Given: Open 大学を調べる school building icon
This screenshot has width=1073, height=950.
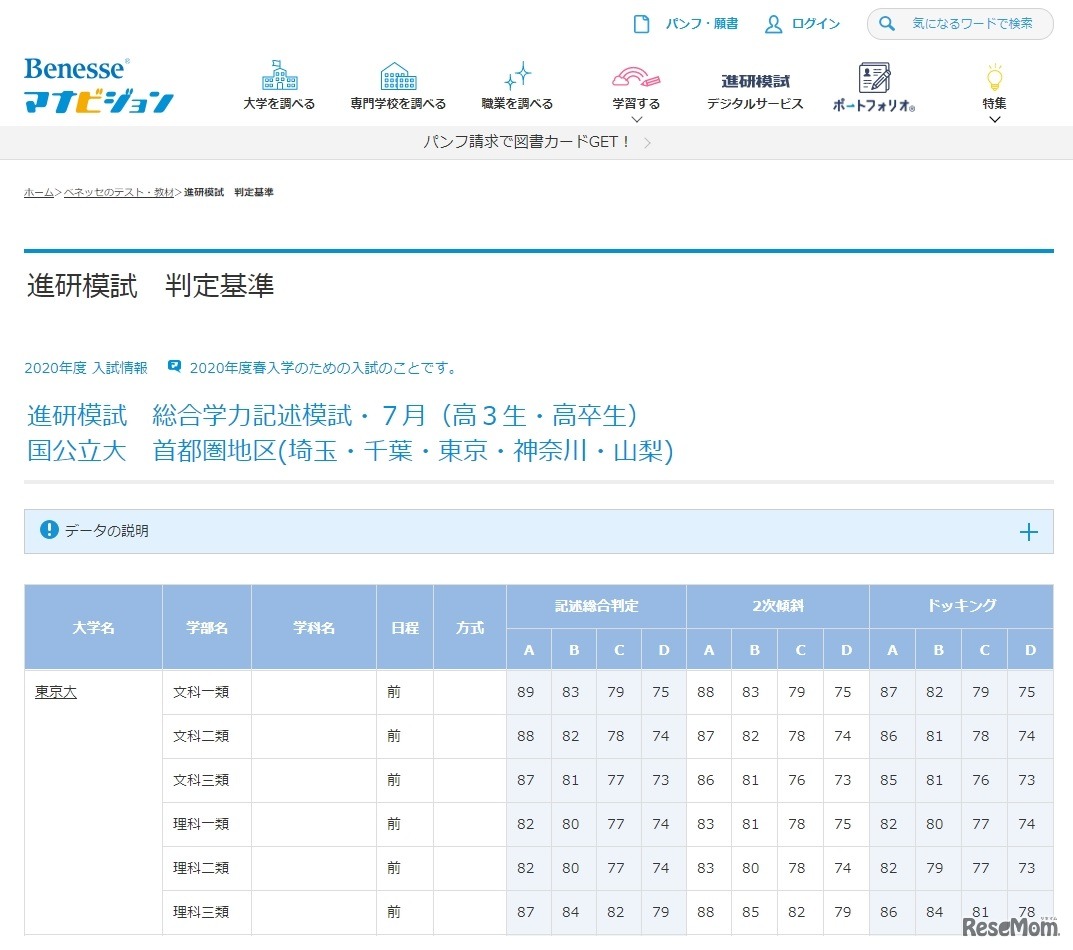Looking at the screenshot, I should pos(279,76).
